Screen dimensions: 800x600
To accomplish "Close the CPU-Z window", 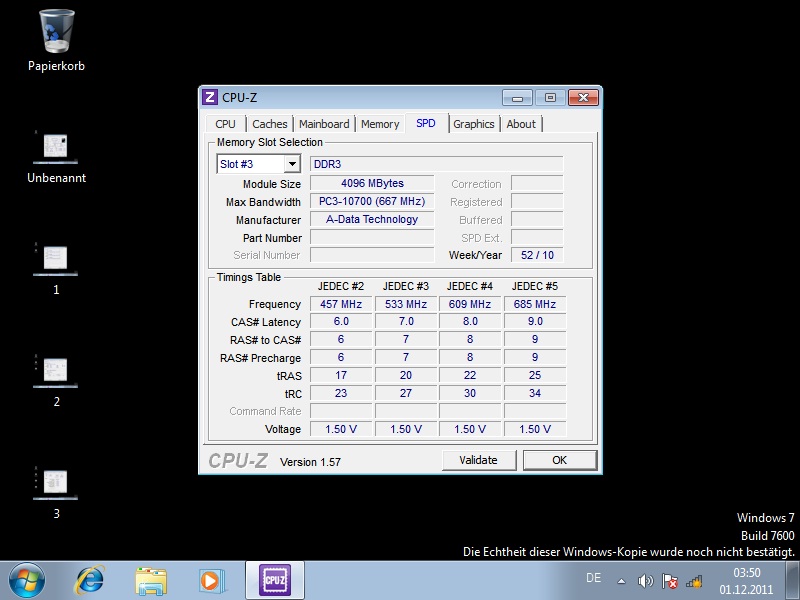I will point(583,97).
